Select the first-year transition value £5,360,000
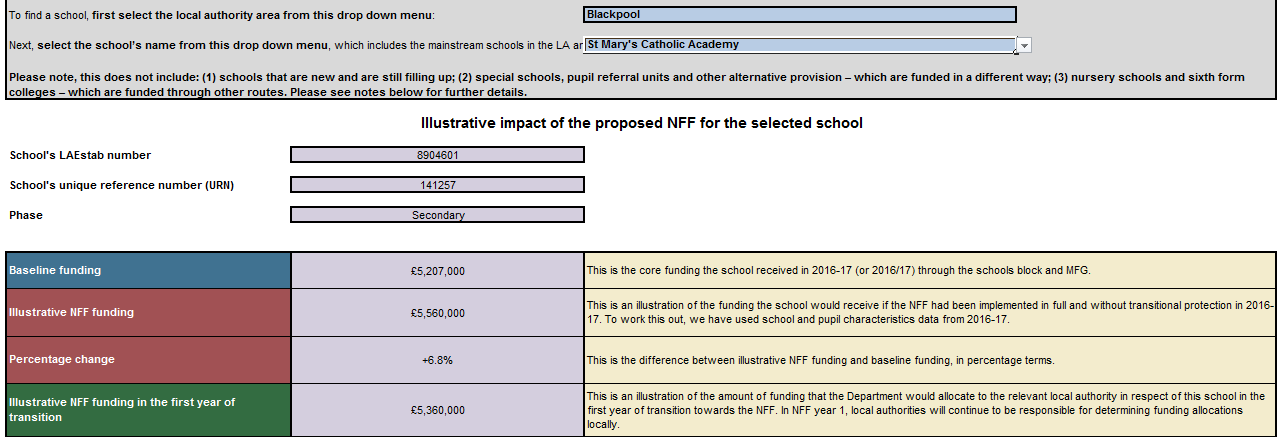This screenshot has height=437, width=1282. tap(437, 410)
